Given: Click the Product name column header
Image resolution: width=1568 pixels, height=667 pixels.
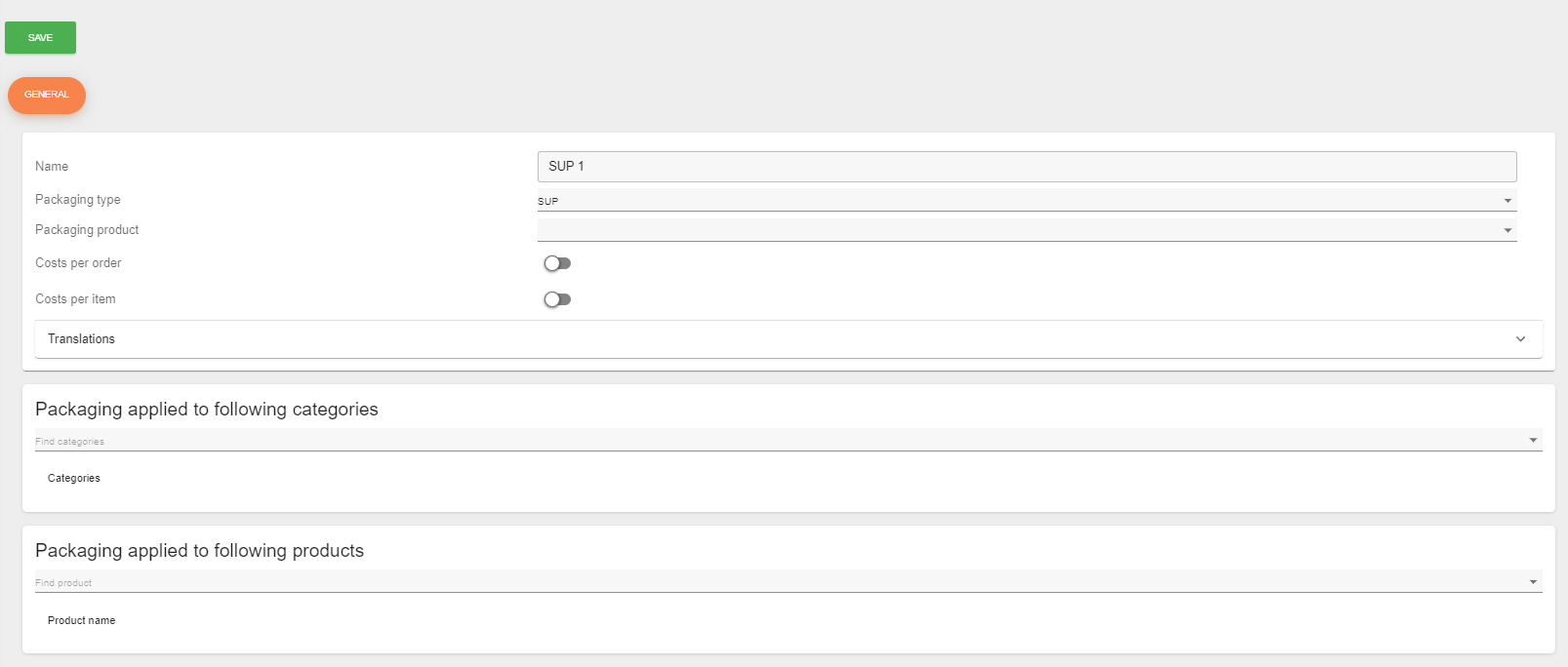Looking at the screenshot, I should 82,620.
